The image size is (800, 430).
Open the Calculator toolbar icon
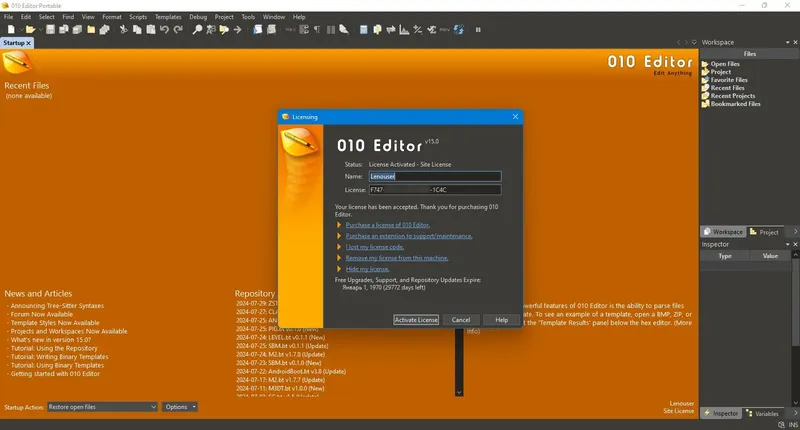pos(363,30)
